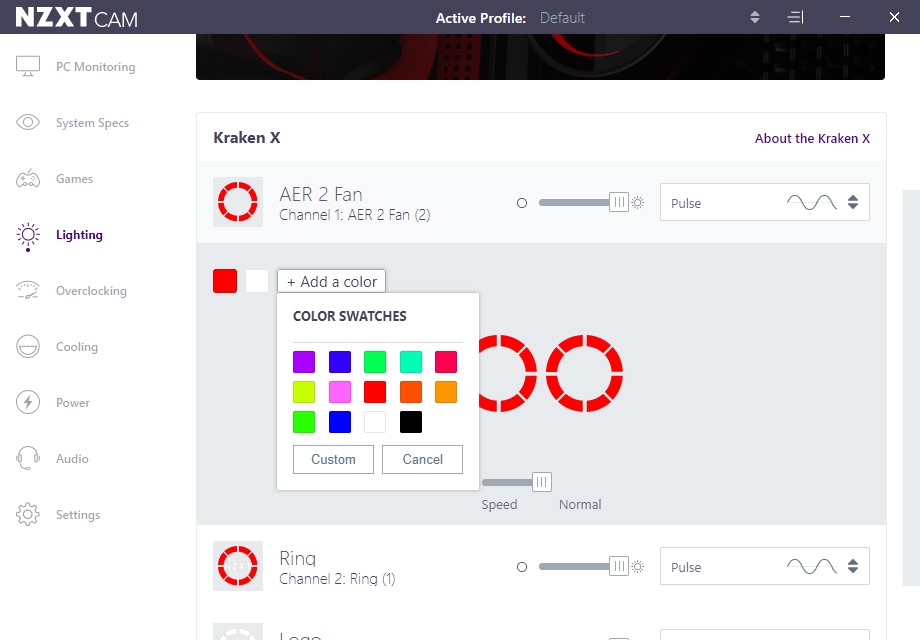The width and height of the screenshot is (920, 640).
Task: Click the Overclocking gauge icon
Action: [x=28, y=290]
